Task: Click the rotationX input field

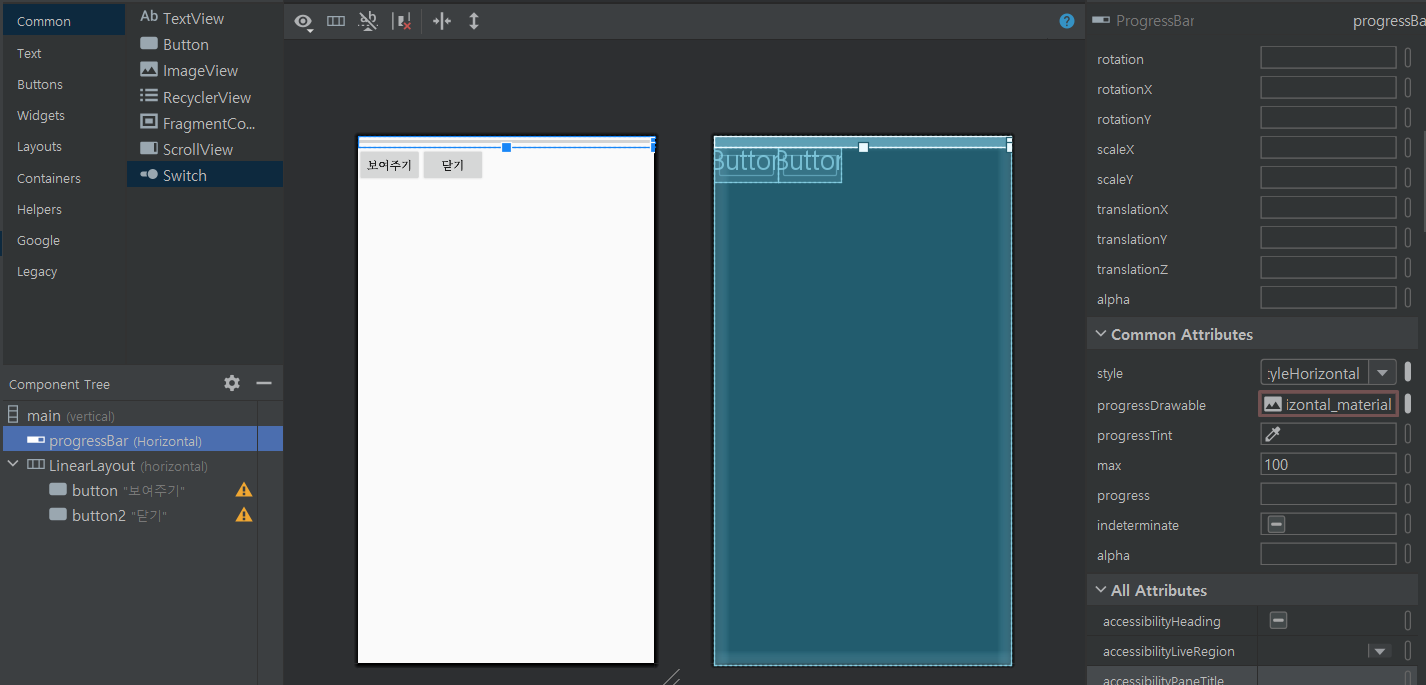Action: click(x=1328, y=88)
